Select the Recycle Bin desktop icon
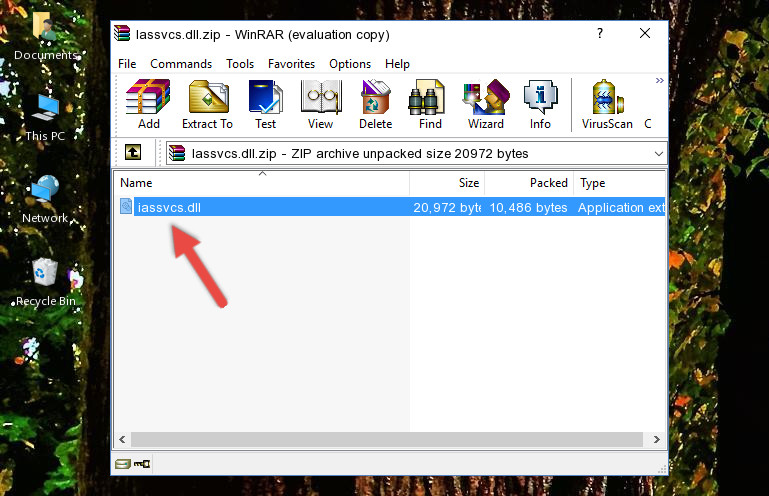 (x=45, y=283)
